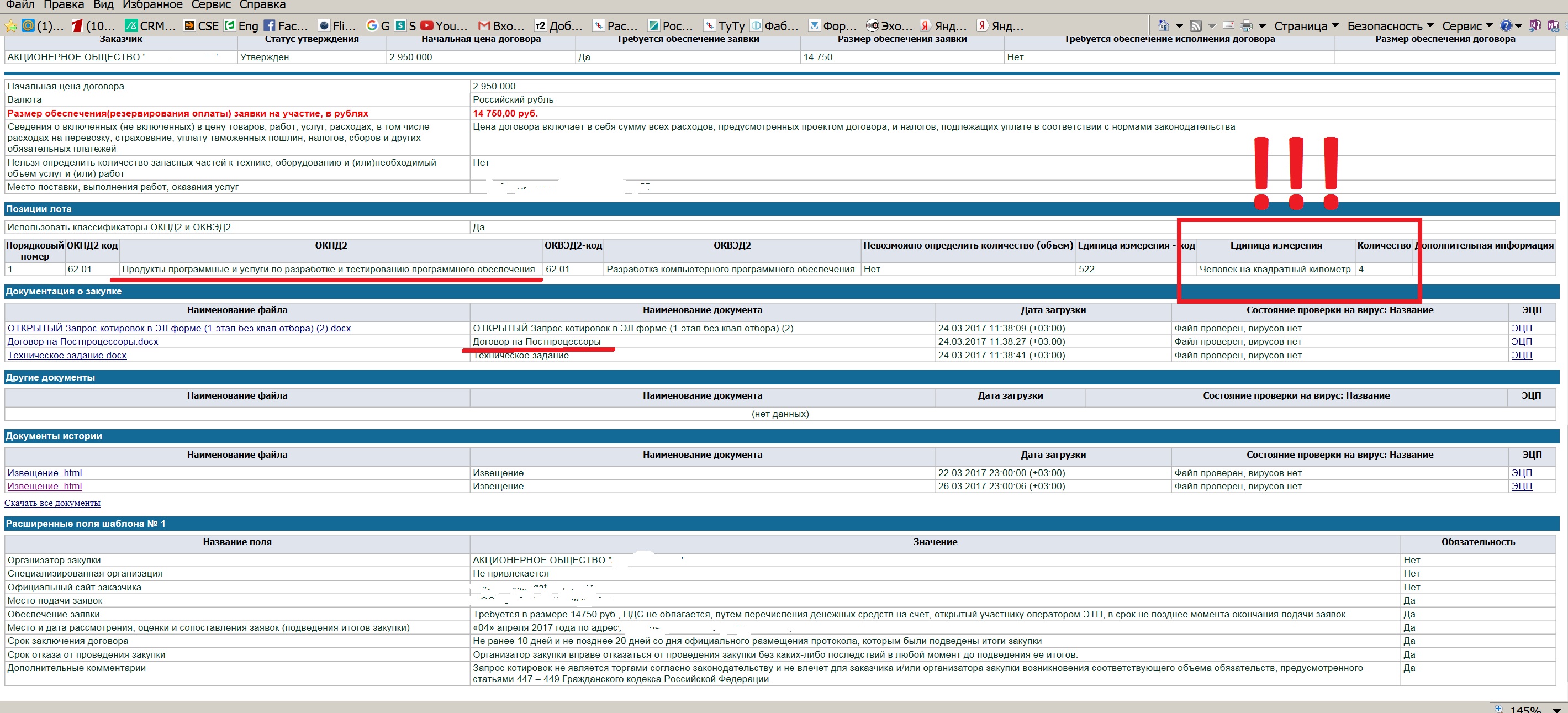1568x713 pixels.
Task: Click the Сервис menu item
Action: pyautogui.click(x=210, y=6)
